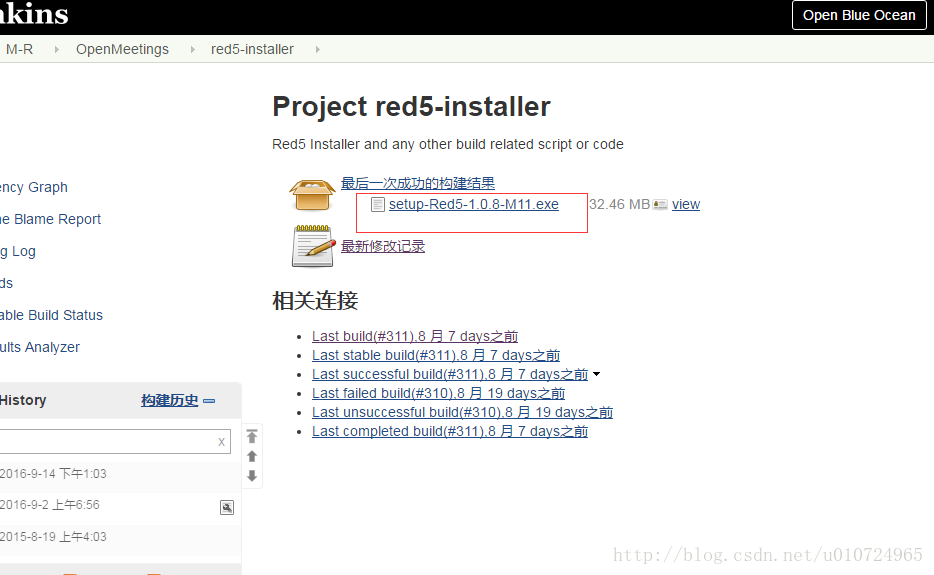This screenshot has height=575, width=934.
Task: Select build dated 2015-8-19 上午4:03
Action: 53,537
